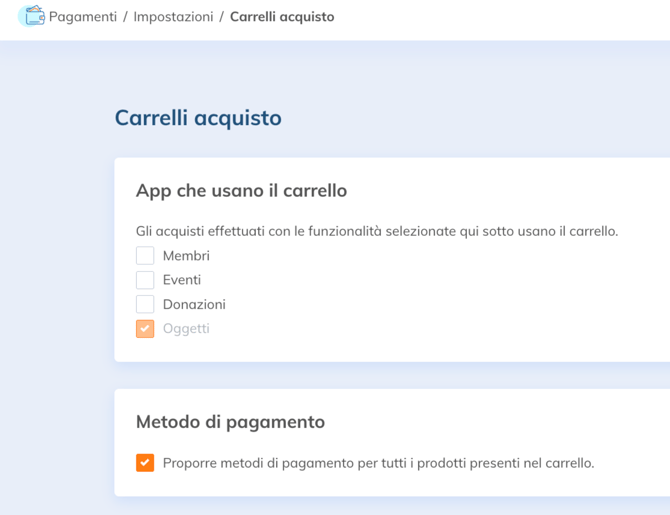
Task: Click the Pagamenti wallet icon
Action: (x=34, y=16)
